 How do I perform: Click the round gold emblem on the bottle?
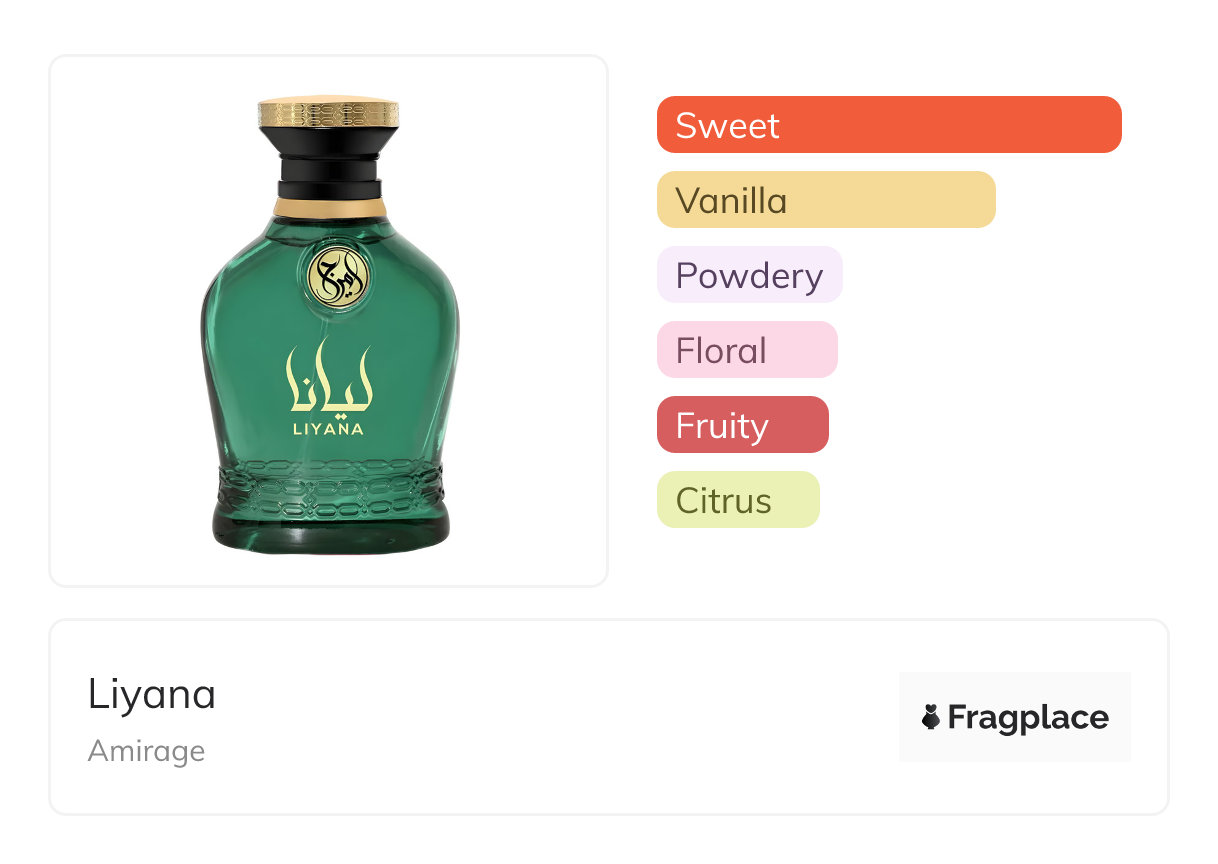[338, 275]
